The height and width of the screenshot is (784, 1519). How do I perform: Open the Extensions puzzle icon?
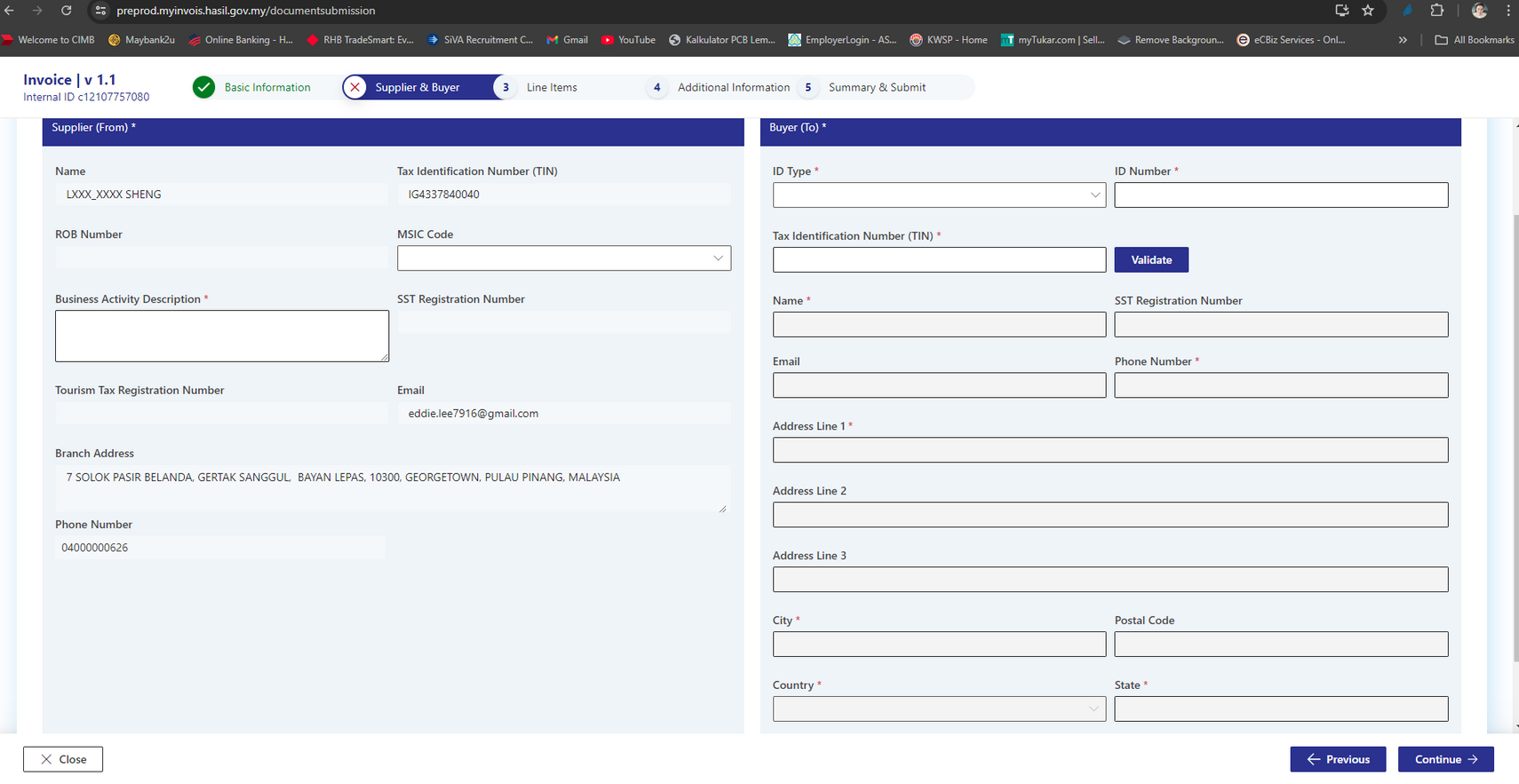point(1436,11)
